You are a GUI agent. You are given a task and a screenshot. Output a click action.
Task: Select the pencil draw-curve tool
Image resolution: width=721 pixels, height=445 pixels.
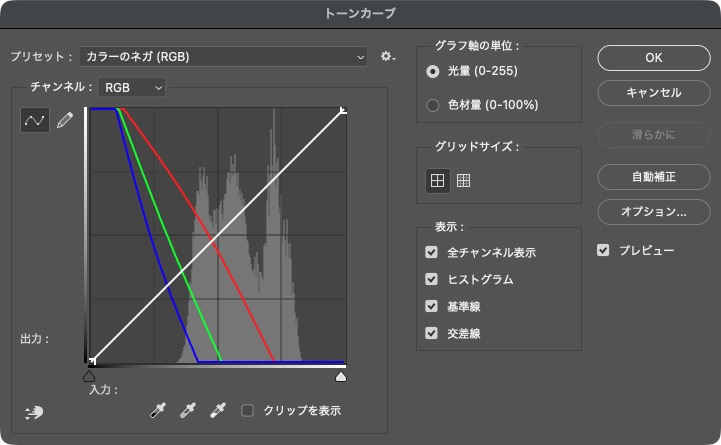pos(65,120)
